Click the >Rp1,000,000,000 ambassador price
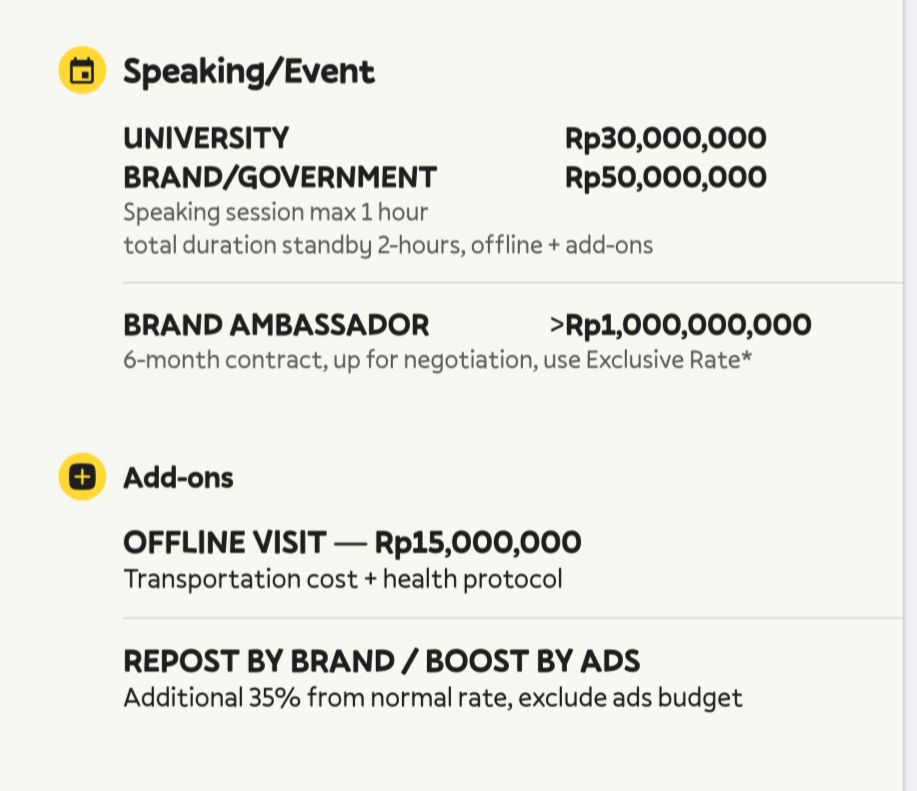917x791 pixels. tap(680, 325)
